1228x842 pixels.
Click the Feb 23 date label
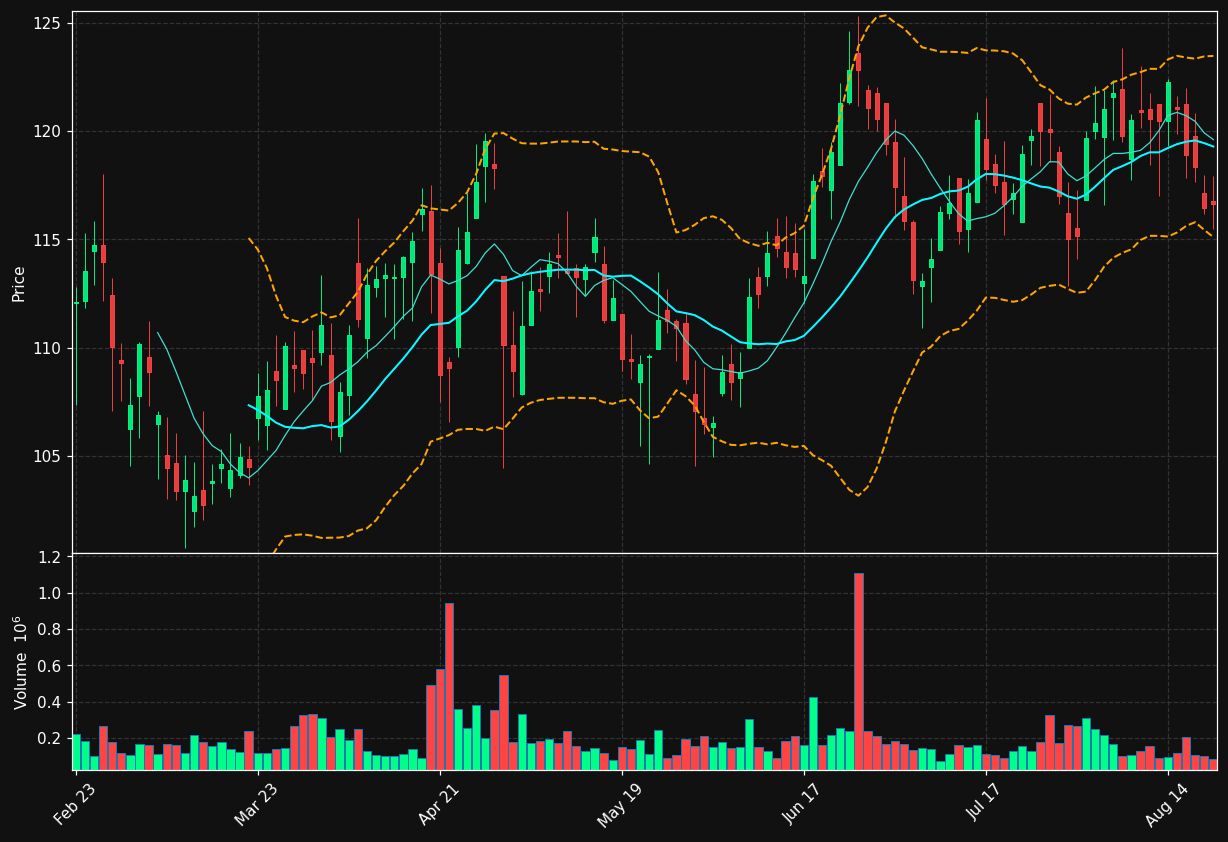(75, 805)
